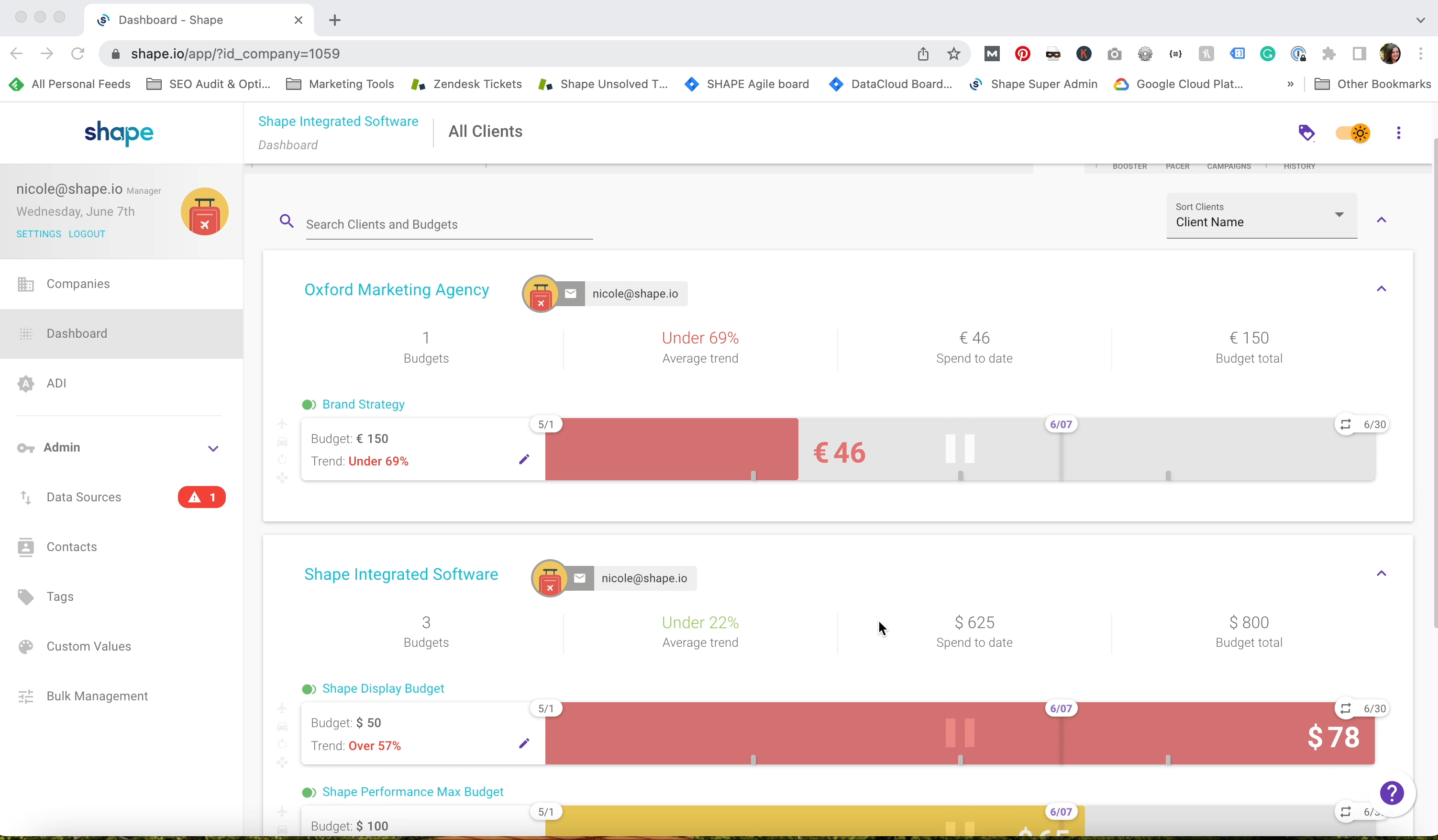Click the 5/1 start date on Shape Display Budget
The height and width of the screenshot is (840, 1438).
pyautogui.click(x=545, y=708)
